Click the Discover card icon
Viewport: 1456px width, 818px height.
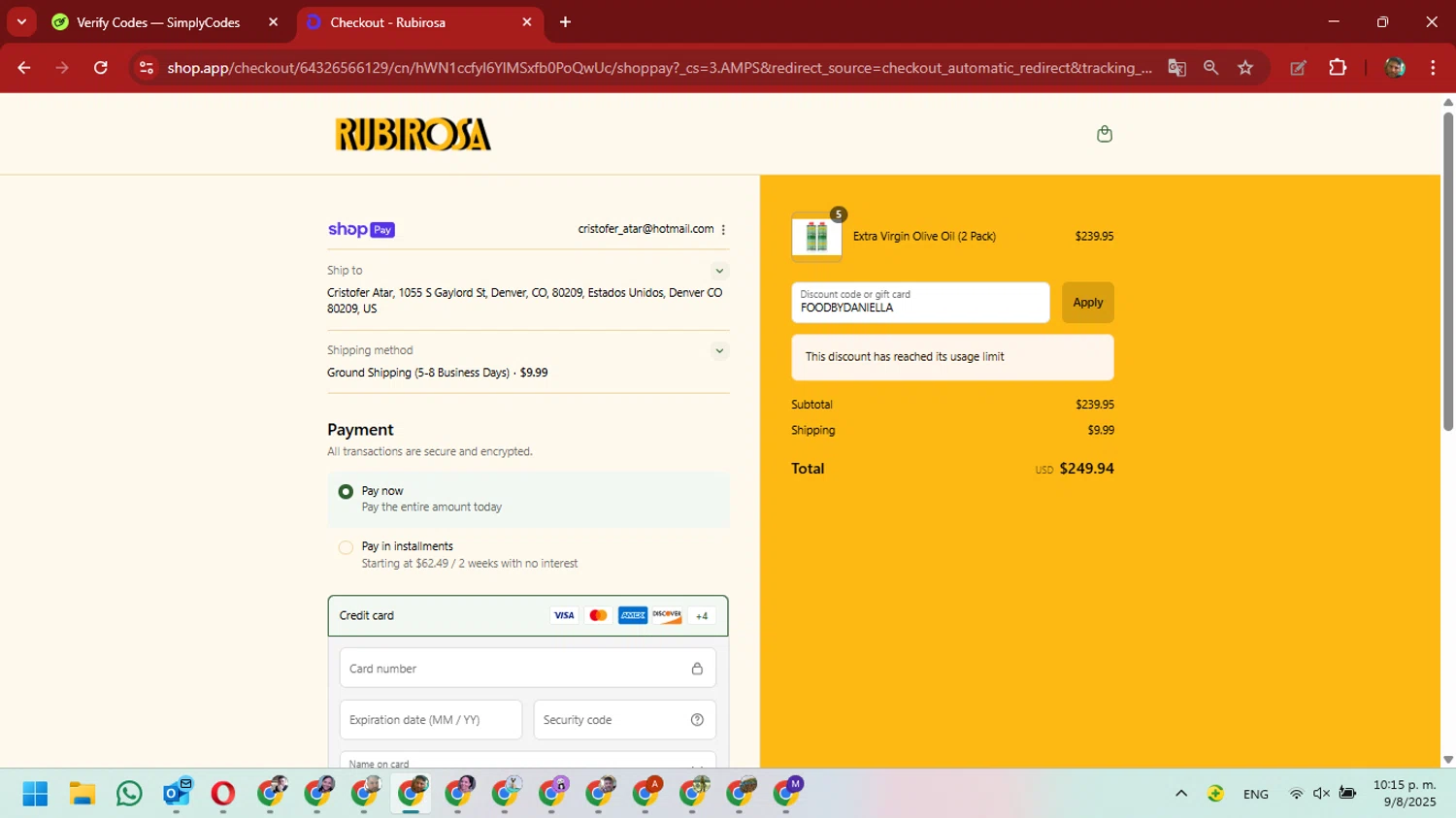pyautogui.click(x=667, y=615)
